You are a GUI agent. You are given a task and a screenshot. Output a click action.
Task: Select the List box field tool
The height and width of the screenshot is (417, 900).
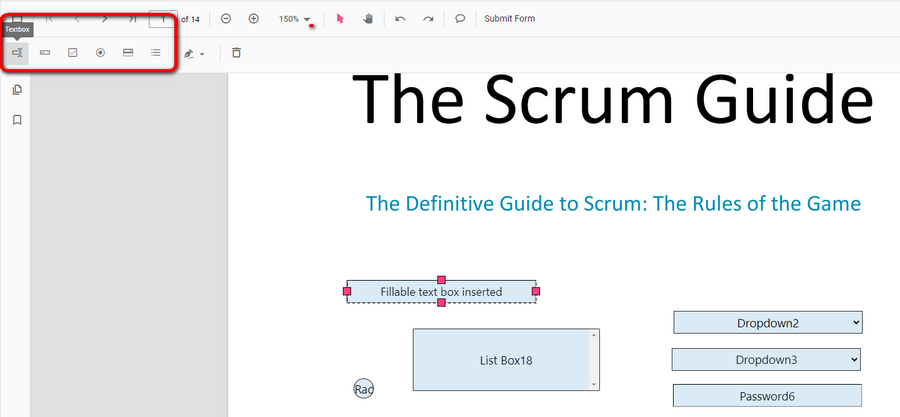(x=156, y=53)
